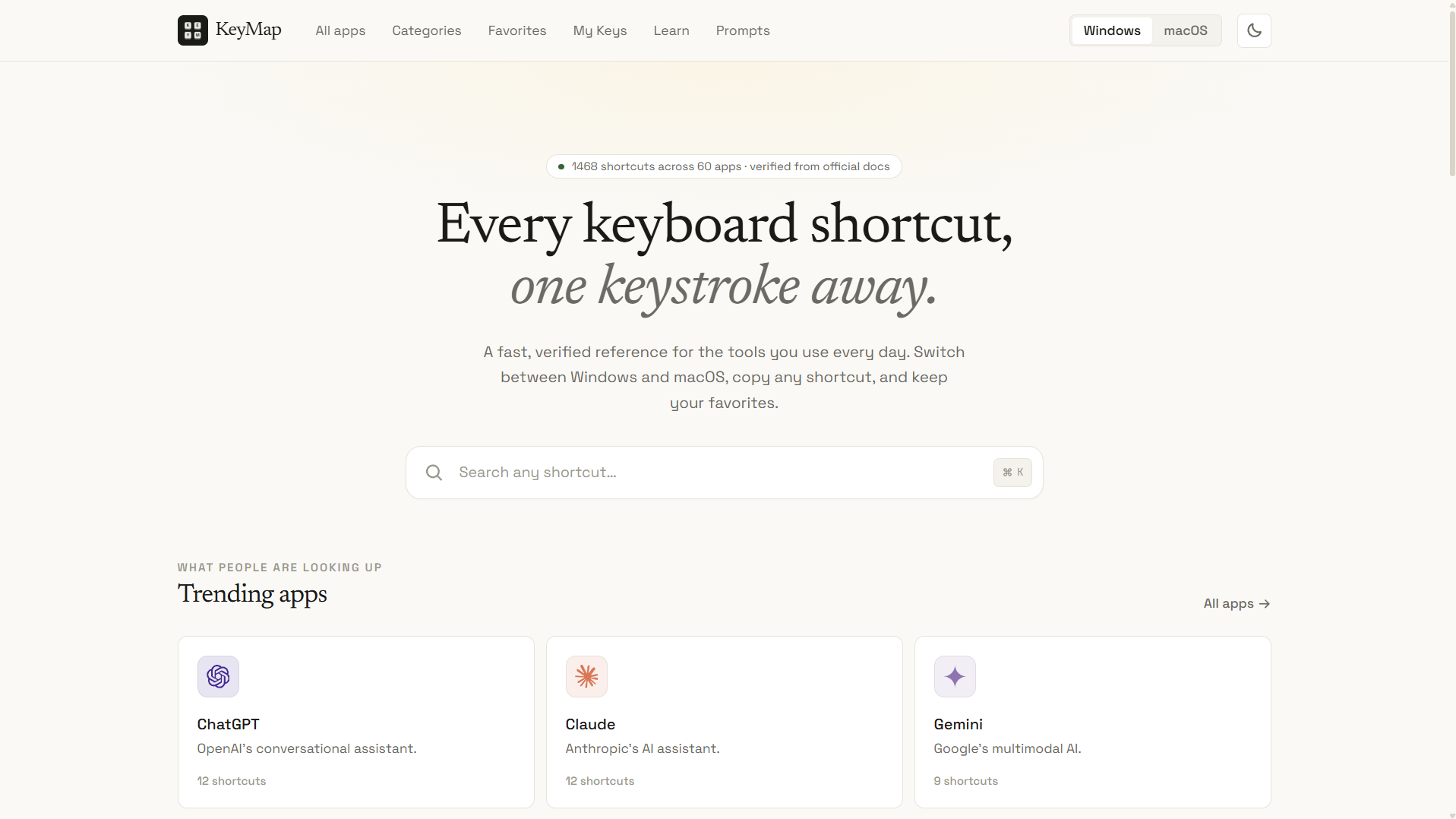Image resolution: width=1456 pixels, height=819 pixels.
Task: Click the 1468 shortcuts across 60 apps badge
Action: click(724, 166)
